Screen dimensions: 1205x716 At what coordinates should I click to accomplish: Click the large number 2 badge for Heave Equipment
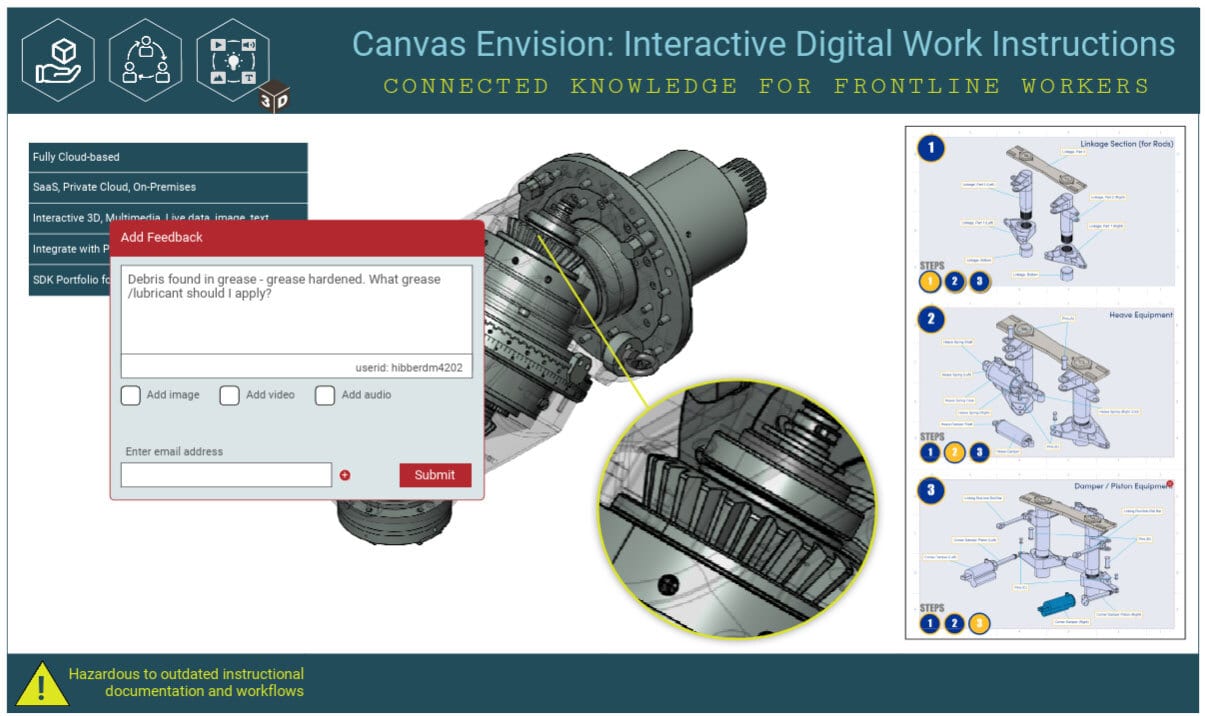pos(931,320)
